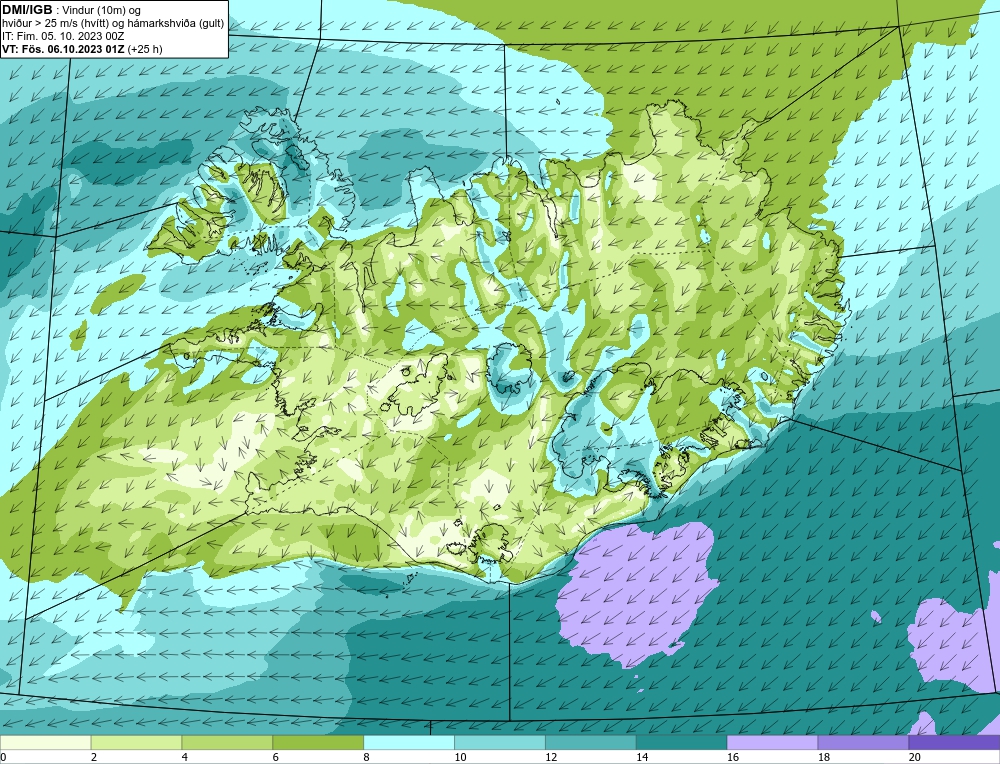Select the medium purple 18–20 m/s legend swatch

point(864,742)
